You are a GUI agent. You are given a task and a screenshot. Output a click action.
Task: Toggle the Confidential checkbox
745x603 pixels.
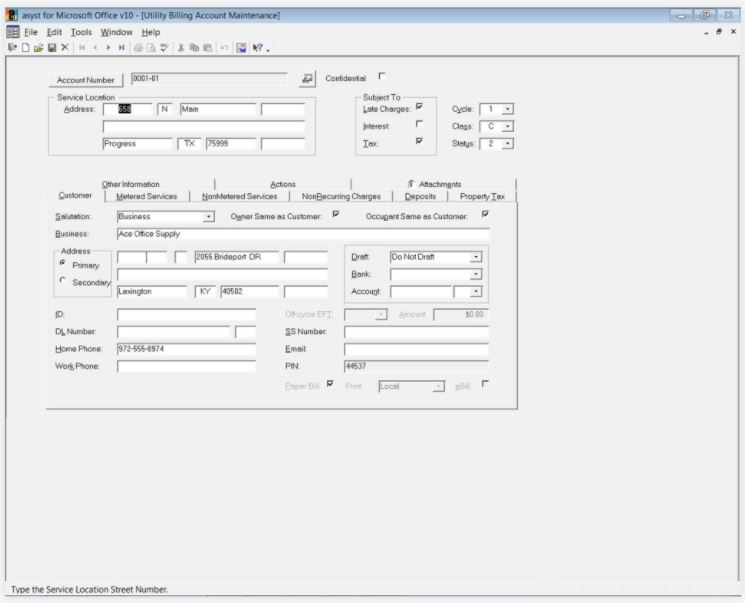pyautogui.click(x=382, y=76)
